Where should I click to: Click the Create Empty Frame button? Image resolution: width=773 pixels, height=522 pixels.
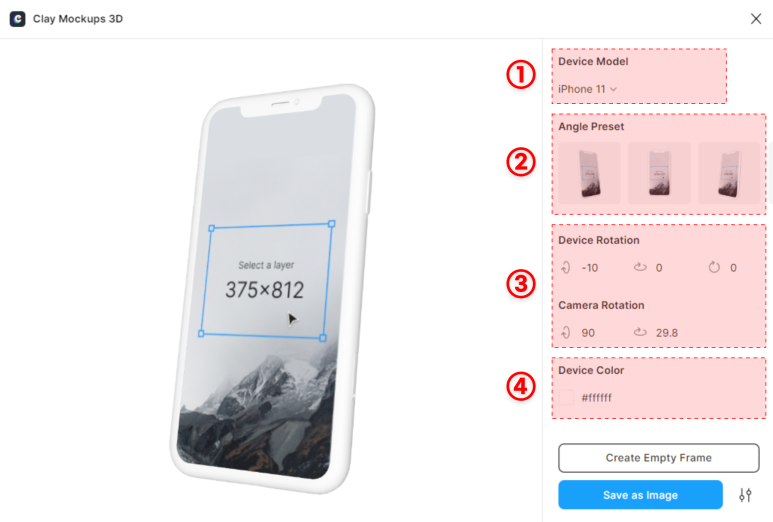pyautogui.click(x=659, y=458)
